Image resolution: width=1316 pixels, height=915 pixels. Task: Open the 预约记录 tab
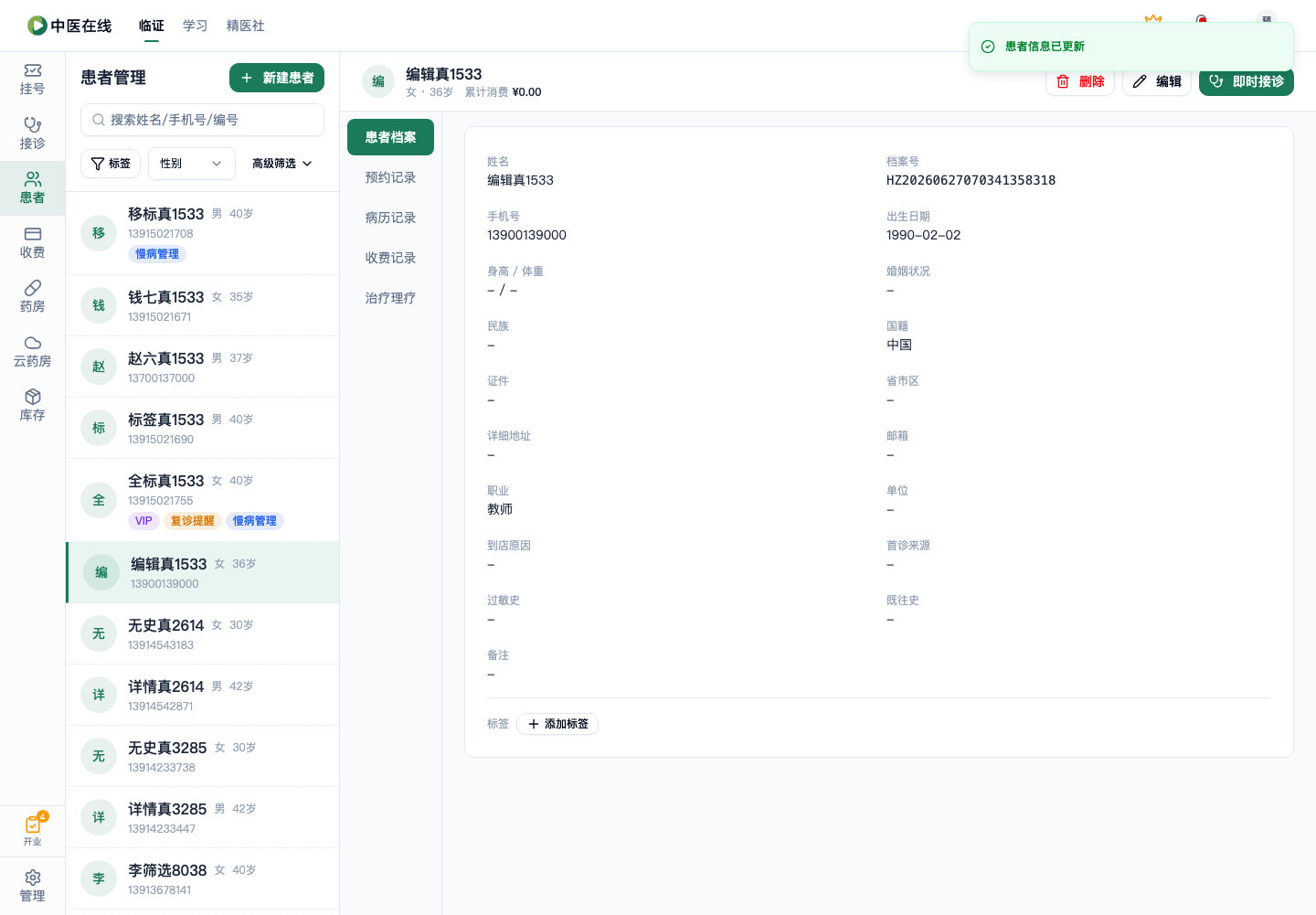(390, 177)
